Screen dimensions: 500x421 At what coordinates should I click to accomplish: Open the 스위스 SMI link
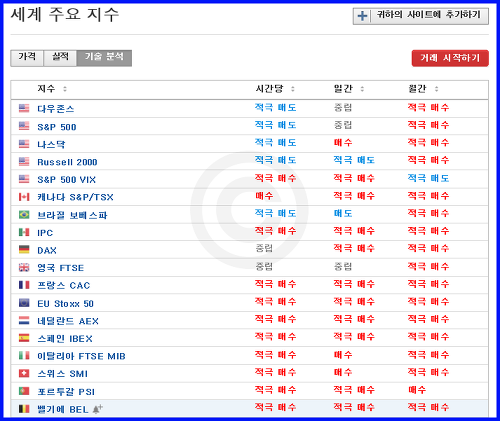62,374
